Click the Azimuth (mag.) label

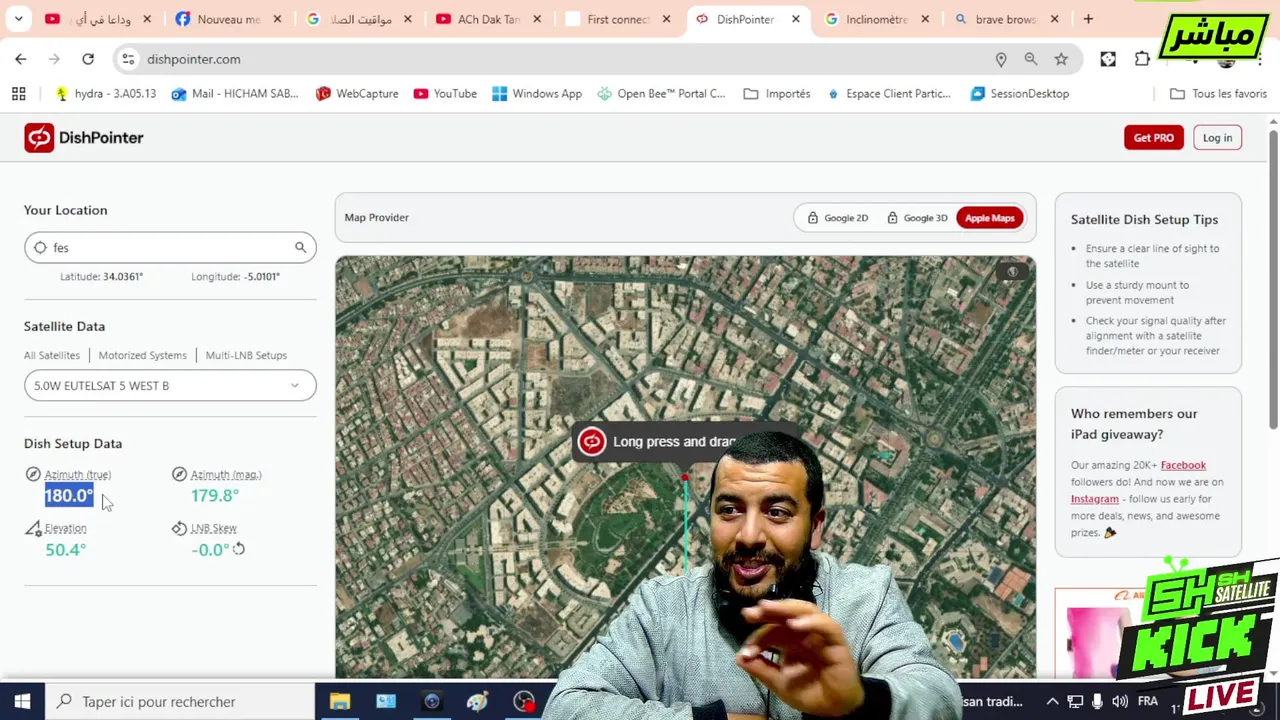coord(226,475)
